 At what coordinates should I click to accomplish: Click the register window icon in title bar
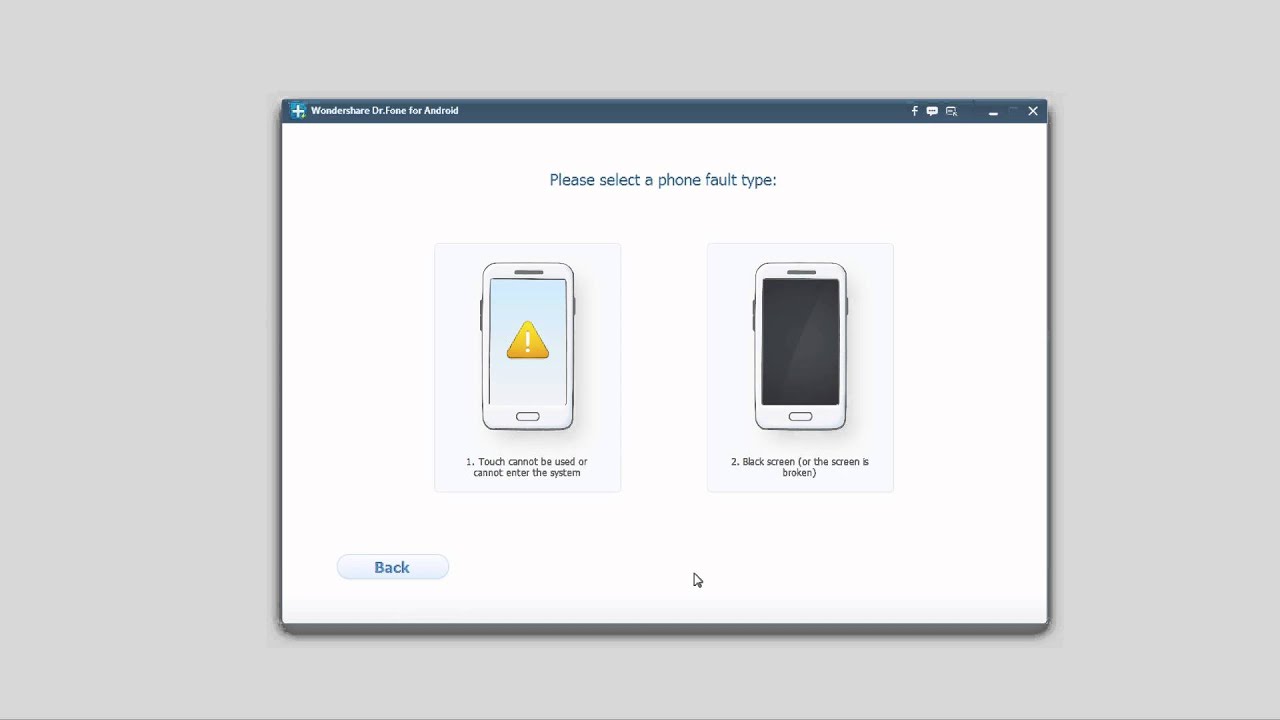(951, 111)
